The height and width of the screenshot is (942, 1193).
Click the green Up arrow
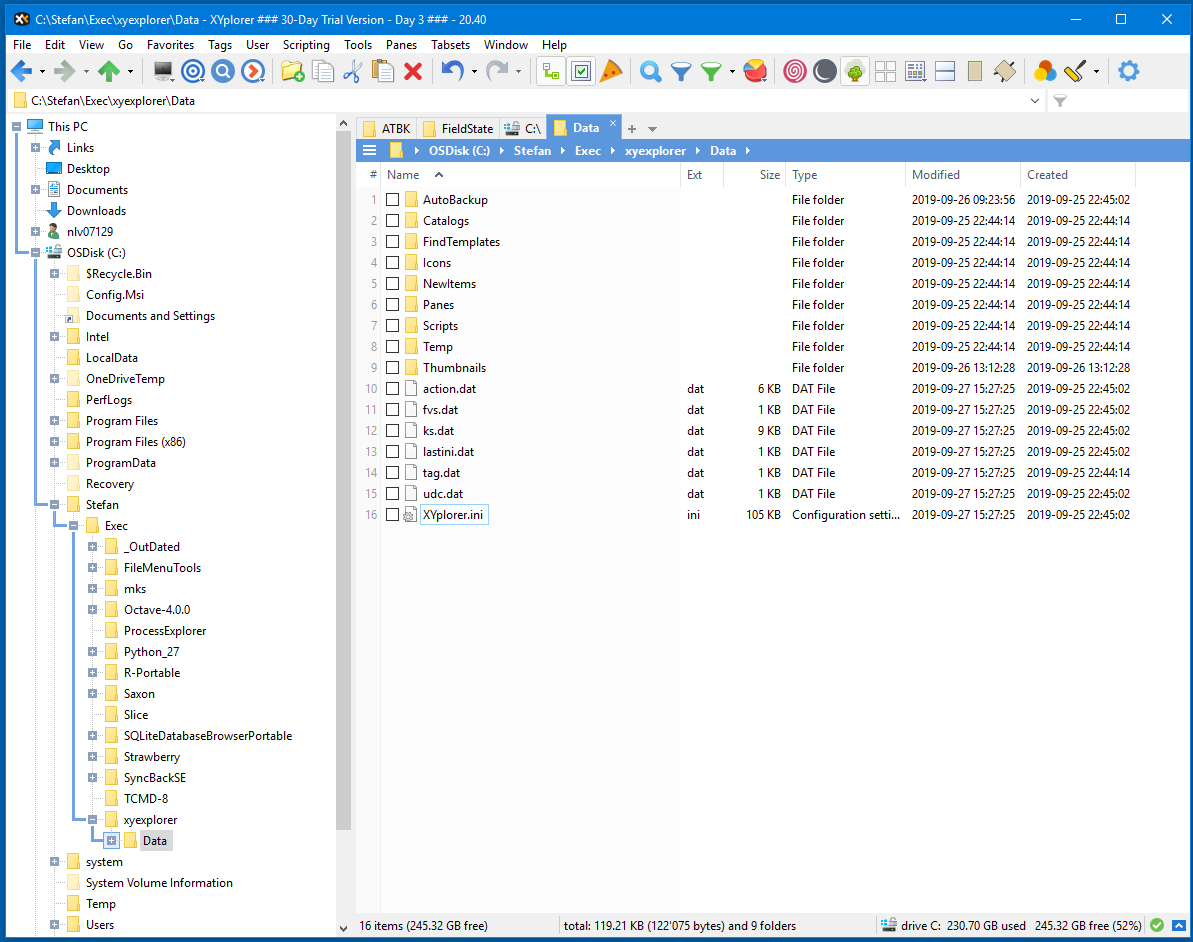(109, 71)
